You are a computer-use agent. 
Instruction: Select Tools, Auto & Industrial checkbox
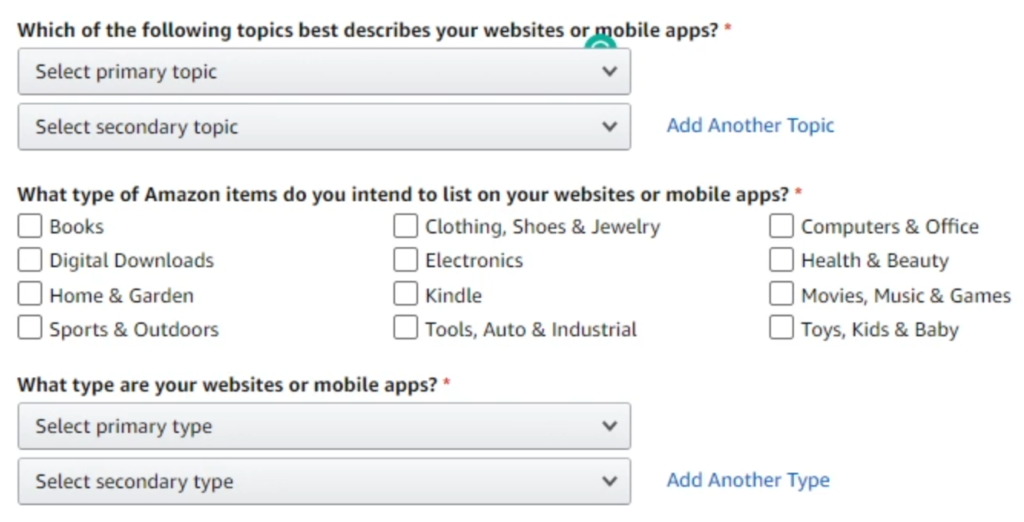click(x=405, y=328)
